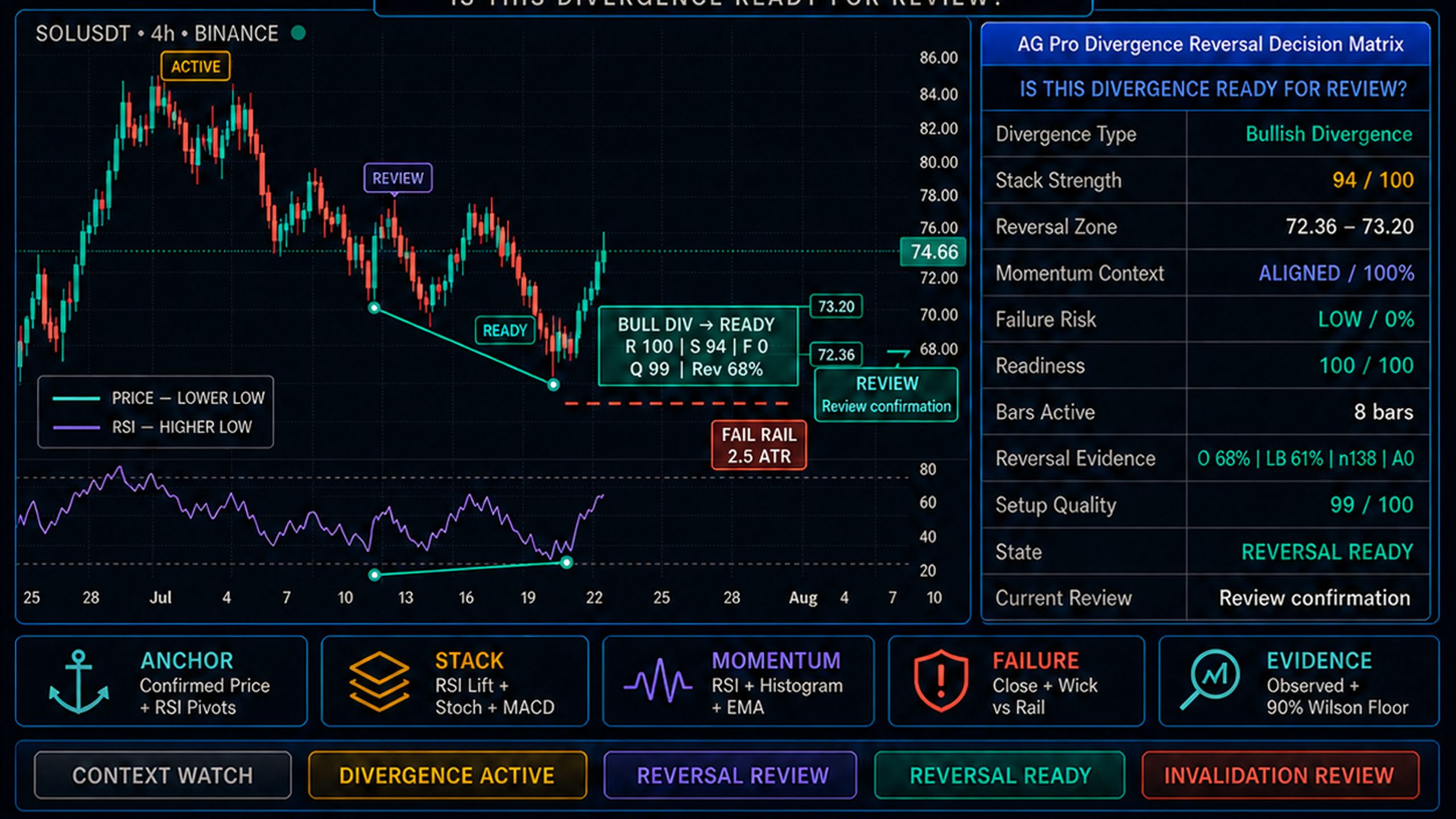The width and height of the screenshot is (1456, 819).
Task: Click the PRICE — LOWER LOW legend line
Action: [76, 398]
